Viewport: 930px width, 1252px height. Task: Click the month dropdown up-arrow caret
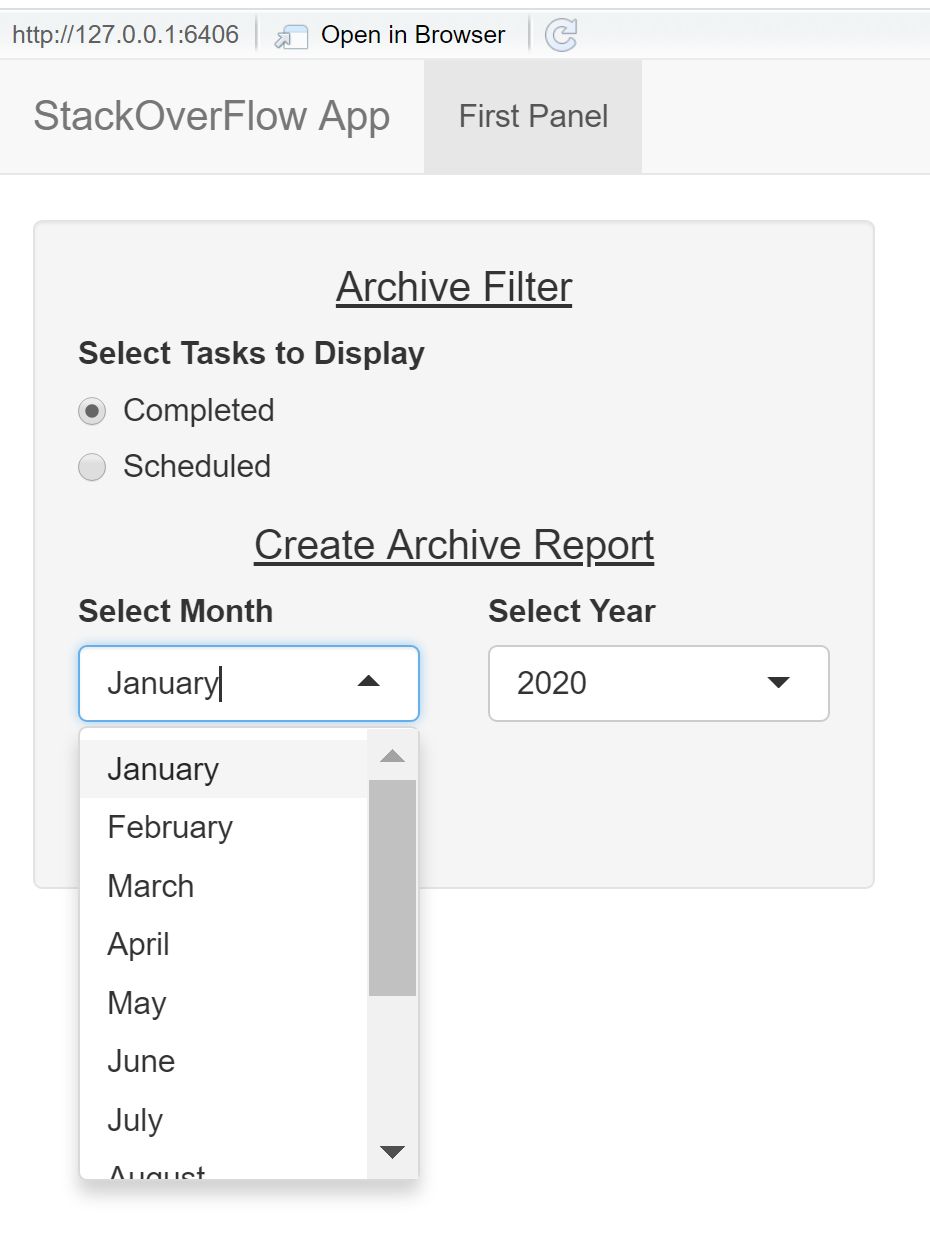(369, 682)
